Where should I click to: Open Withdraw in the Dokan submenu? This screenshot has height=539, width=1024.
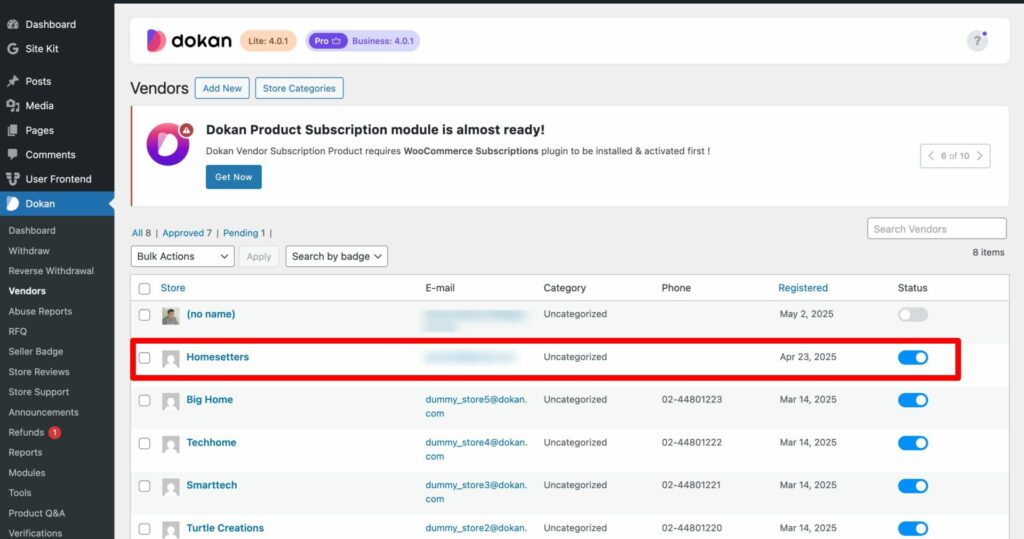click(x=29, y=251)
